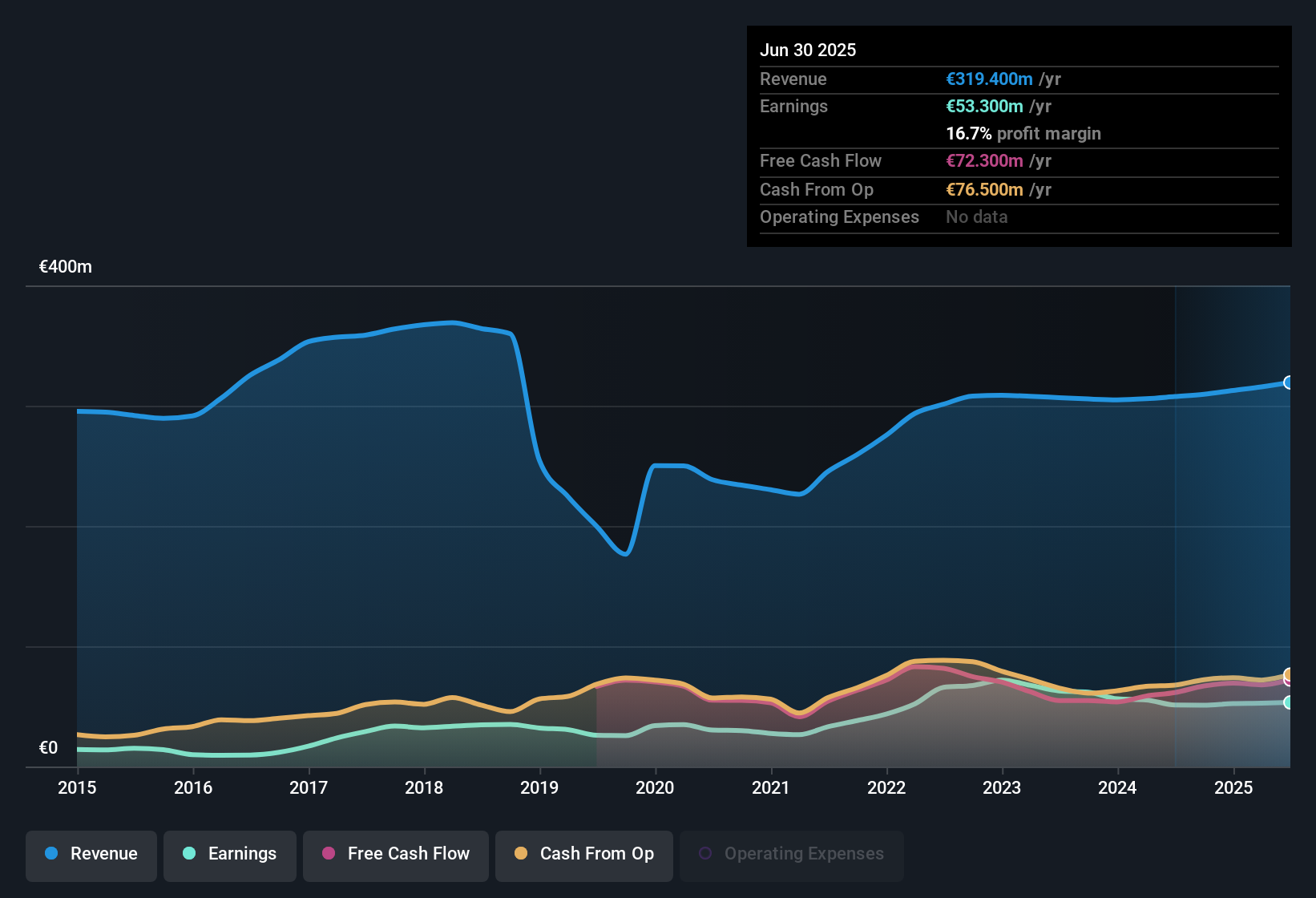Click the €319.400m revenue value in tooltip

coord(989,79)
